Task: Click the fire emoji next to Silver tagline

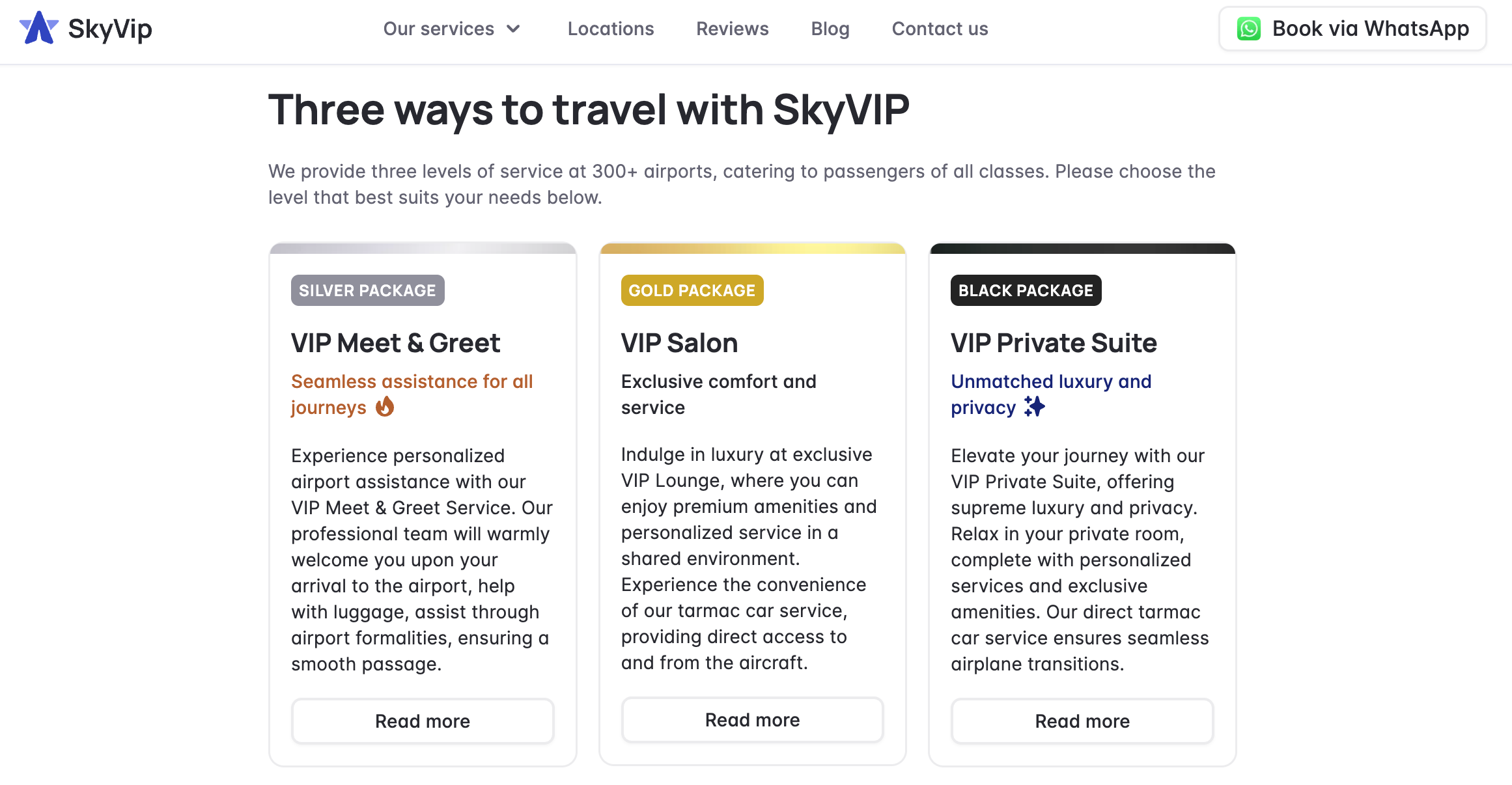Action: 385,407
